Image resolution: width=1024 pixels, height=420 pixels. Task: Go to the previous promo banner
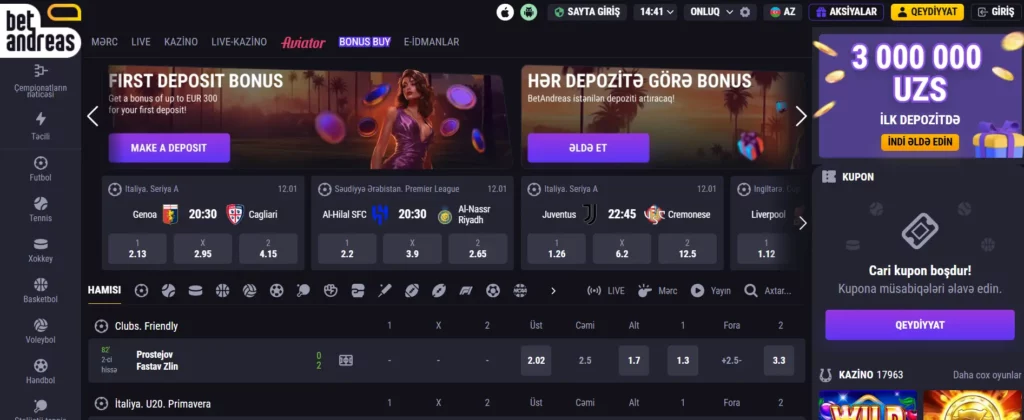click(x=93, y=116)
